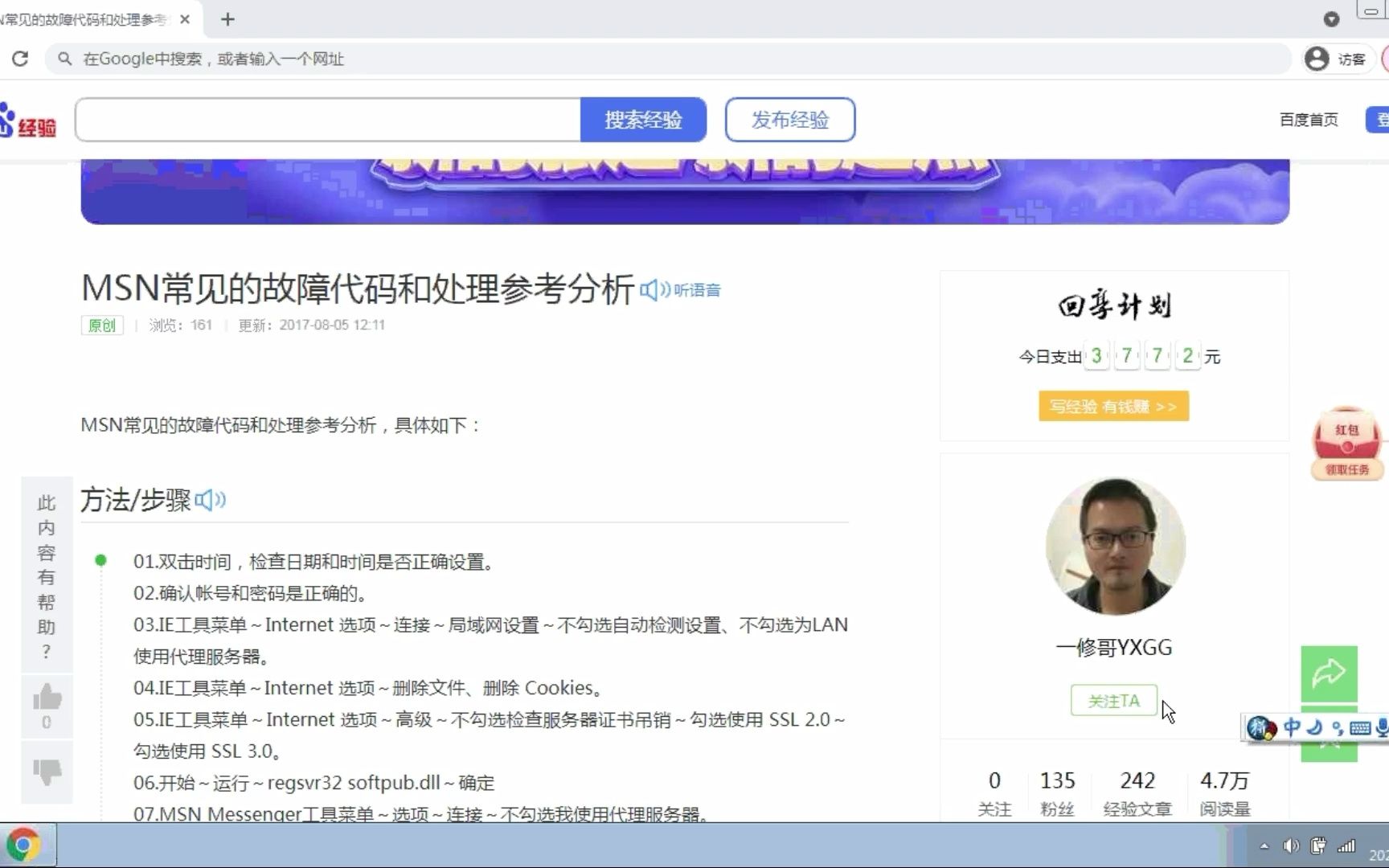Close the MSN troubleshooting browser tab
Screen dimensions: 1389x868
tap(185, 19)
